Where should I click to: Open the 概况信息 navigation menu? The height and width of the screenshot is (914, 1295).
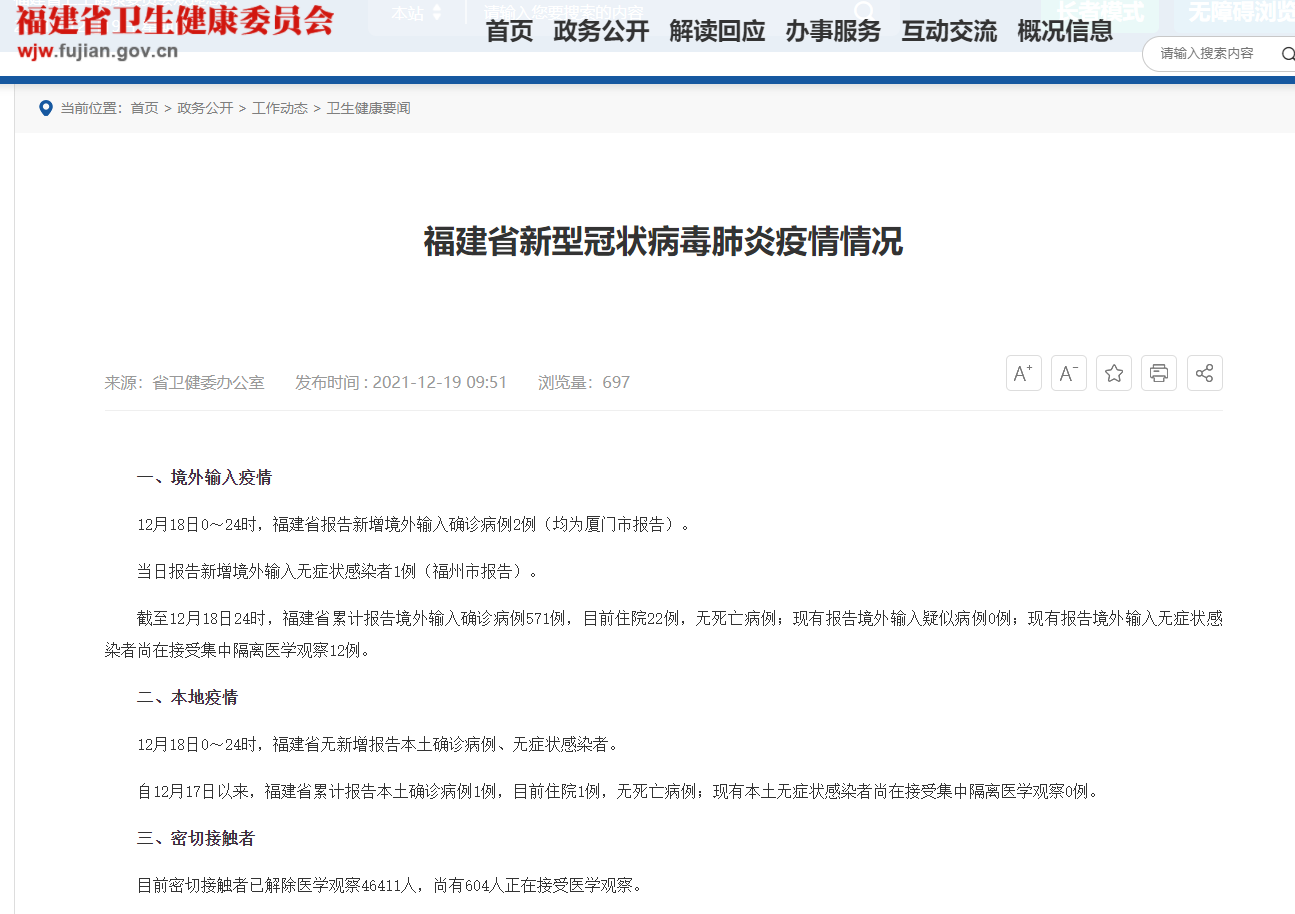pyautogui.click(x=1065, y=31)
